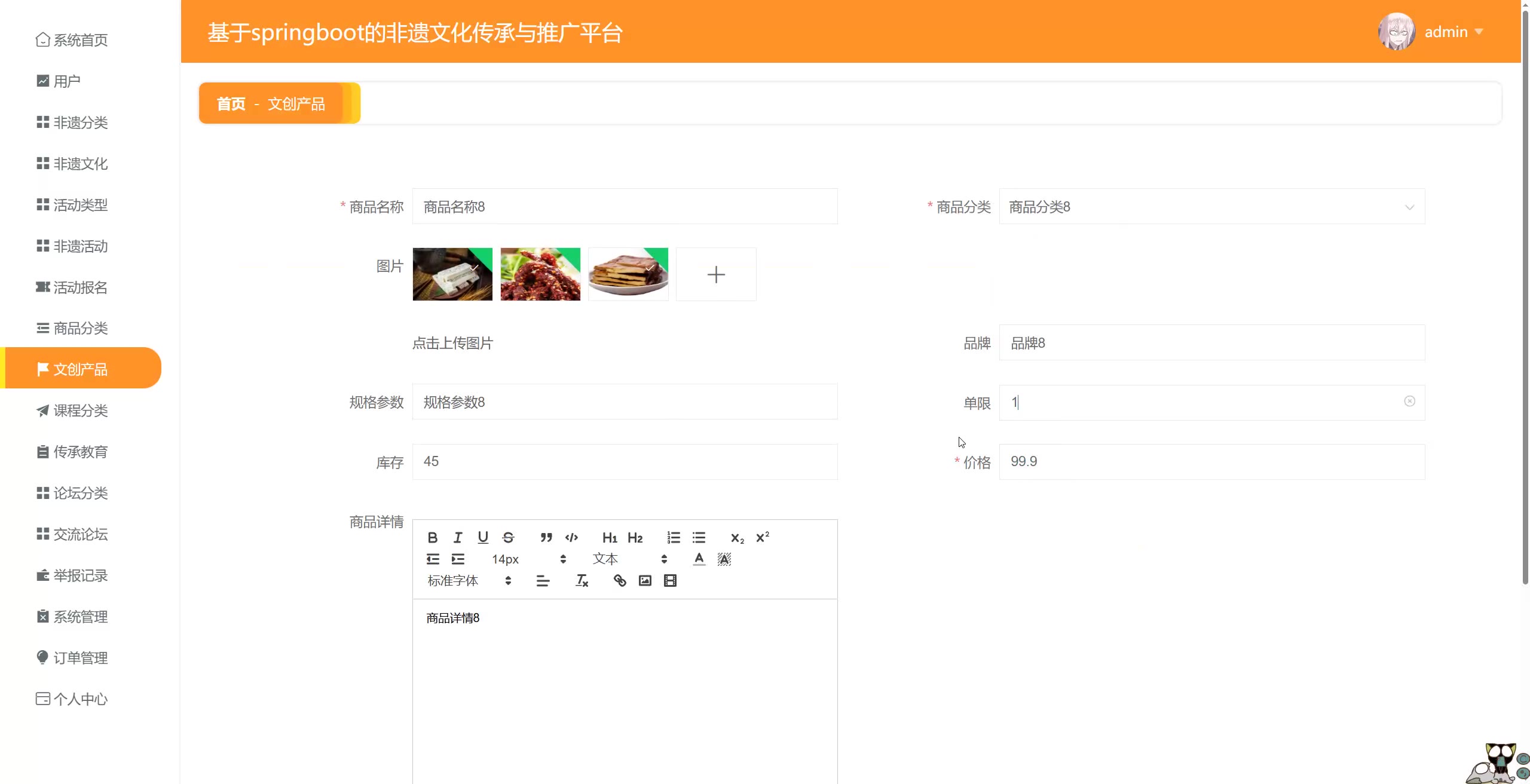Toggle underline formatting in the editor
This screenshot has width=1530, height=784.
pyautogui.click(x=483, y=537)
